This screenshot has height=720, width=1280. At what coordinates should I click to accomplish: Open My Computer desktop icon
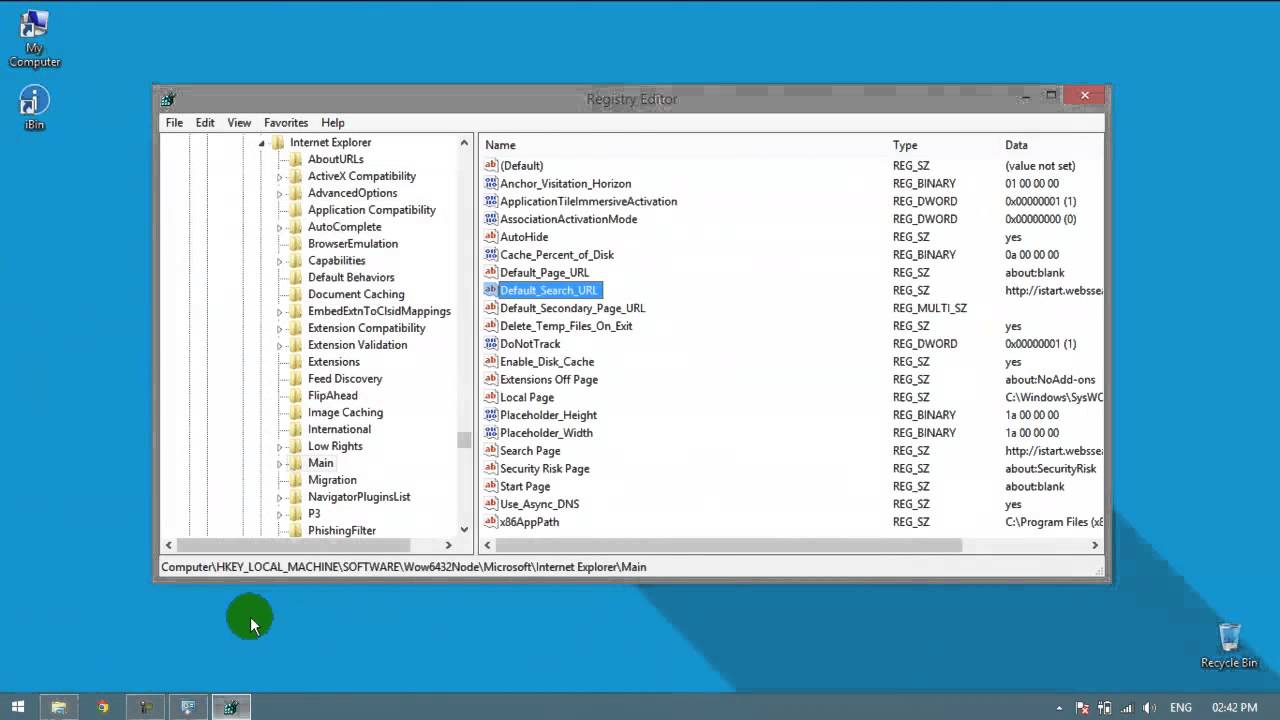35,40
